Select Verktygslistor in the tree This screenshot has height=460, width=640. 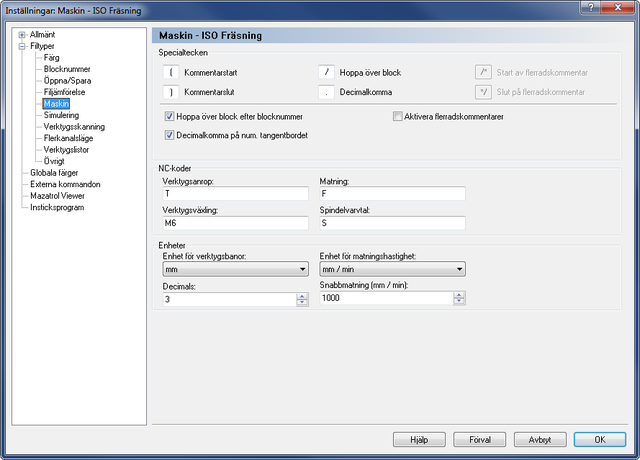[66, 149]
